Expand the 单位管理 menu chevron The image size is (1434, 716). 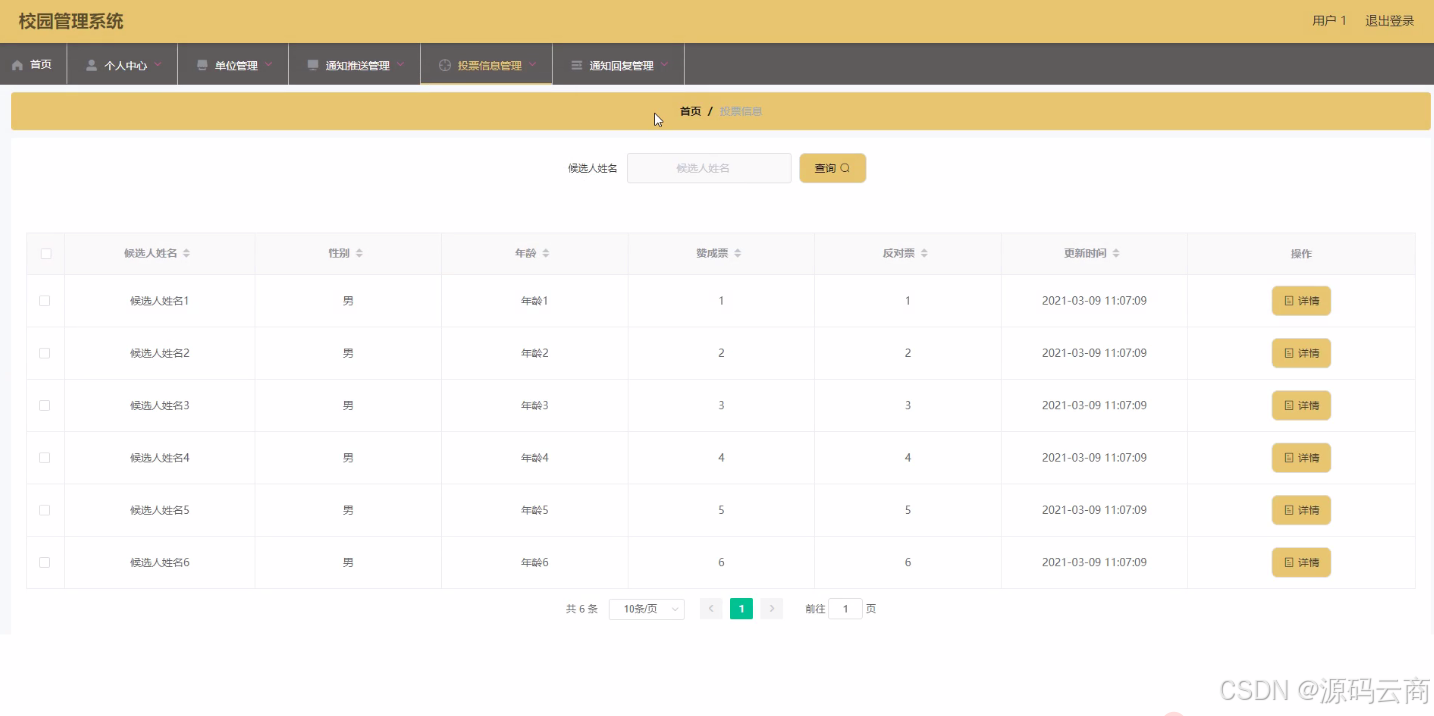(269, 65)
